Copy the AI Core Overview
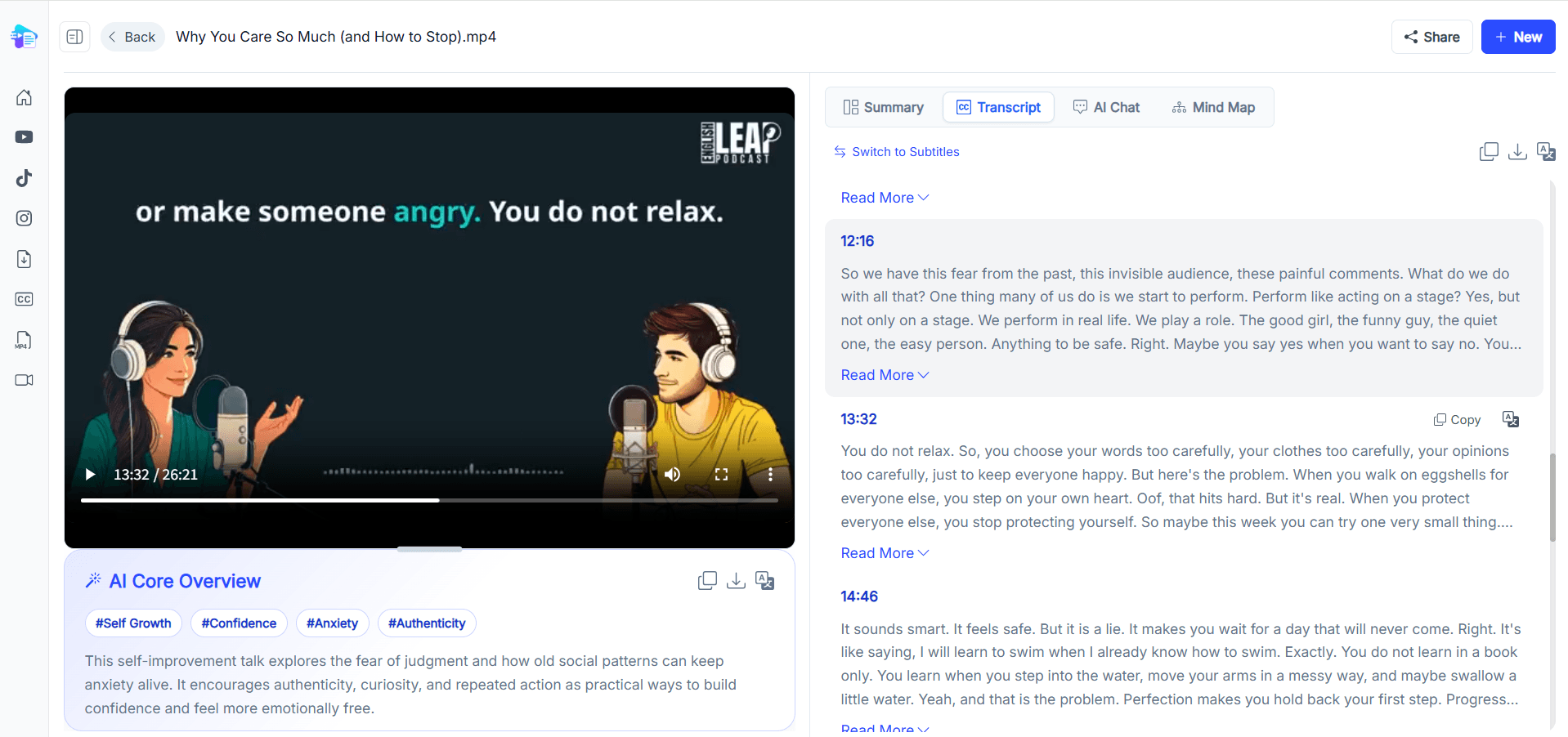Viewport: 1568px width, 737px height. click(707, 581)
